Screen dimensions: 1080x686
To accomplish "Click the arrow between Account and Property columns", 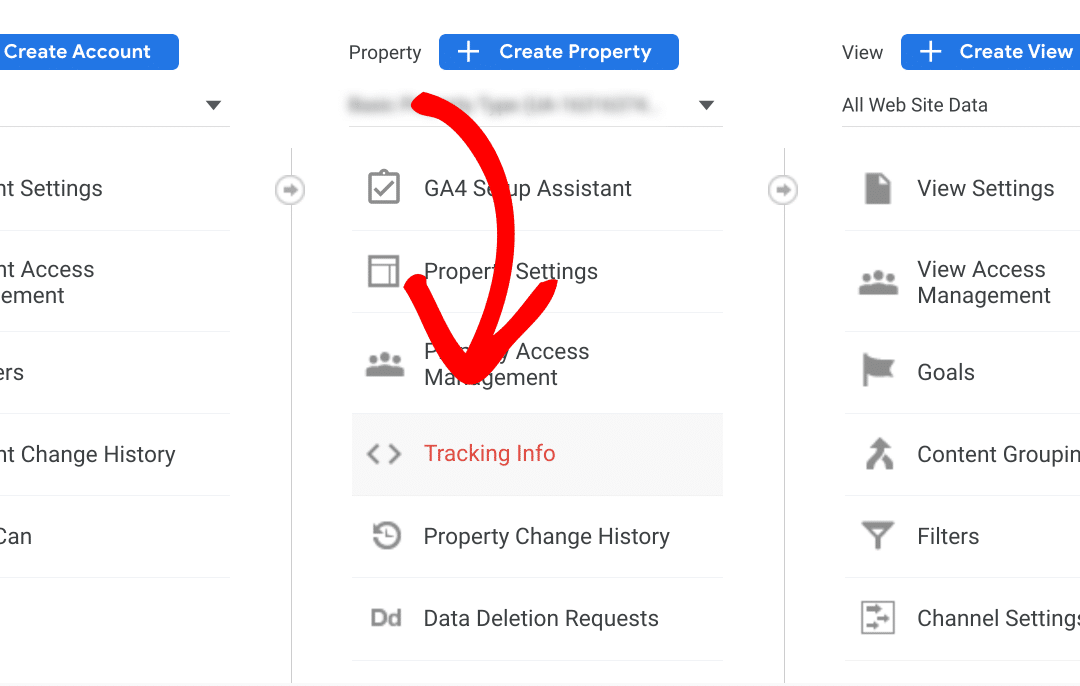I will (x=290, y=189).
